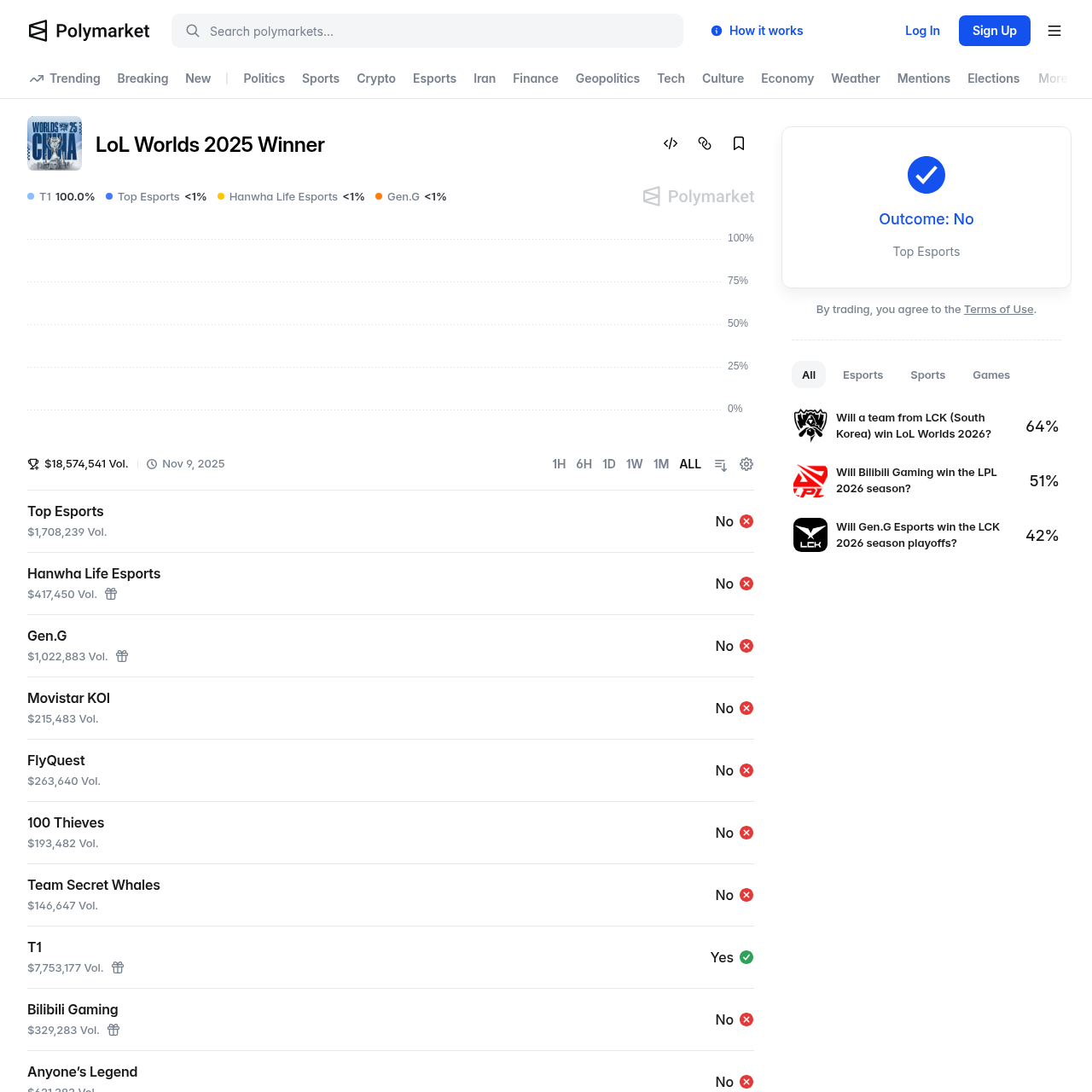The width and height of the screenshot is (1092, 1092).
Task: Go to Trending category
Action: tap(65, 78)
